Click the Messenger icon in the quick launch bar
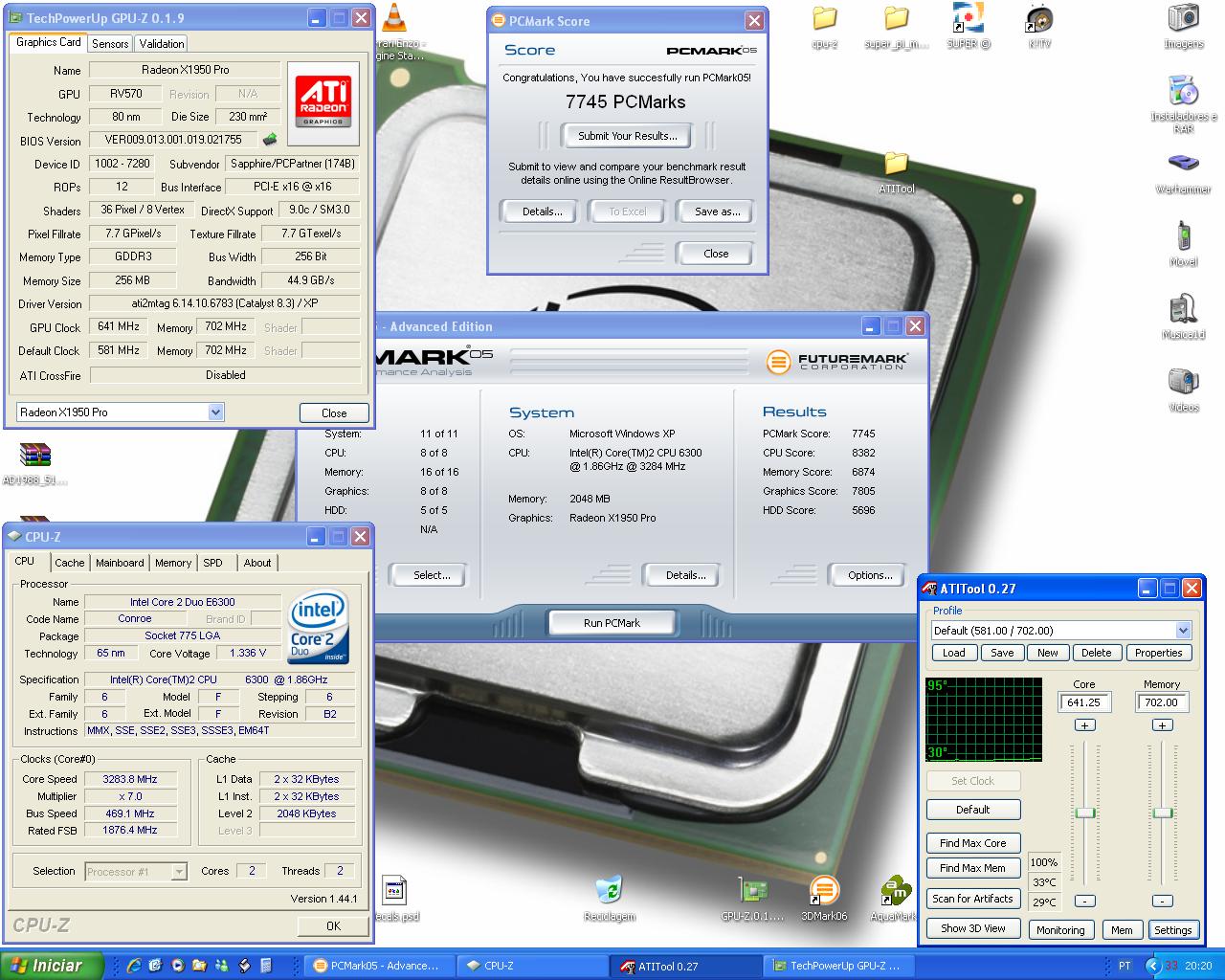 [x=222, y=966]
